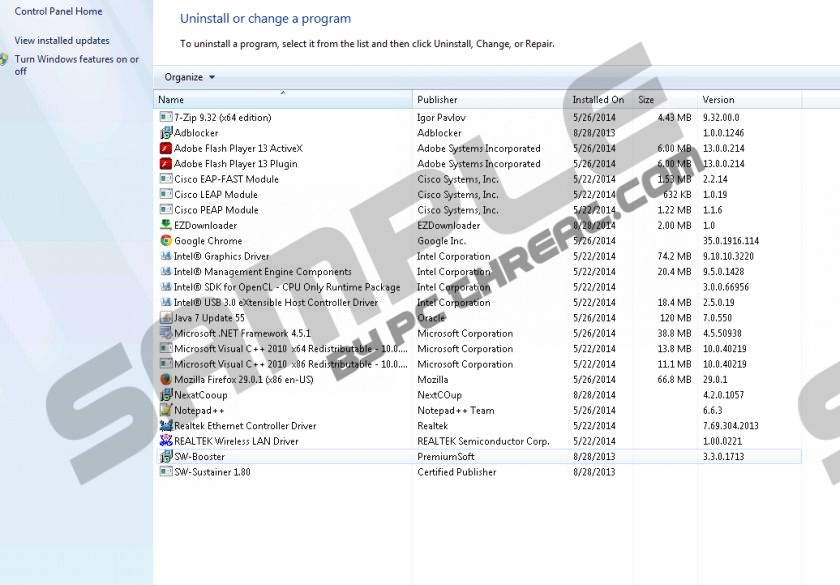This screenshot has width=840, height=585.
Task: Click the Google Chrome icon
Action: pyautogui.click(x=166, y=241)
